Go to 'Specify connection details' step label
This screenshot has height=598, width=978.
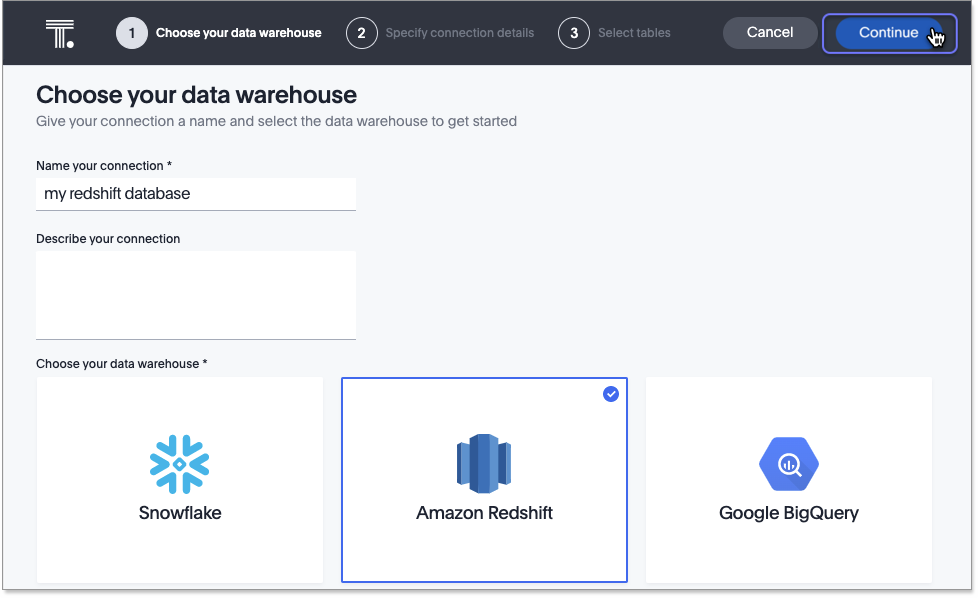coord(460,33)
